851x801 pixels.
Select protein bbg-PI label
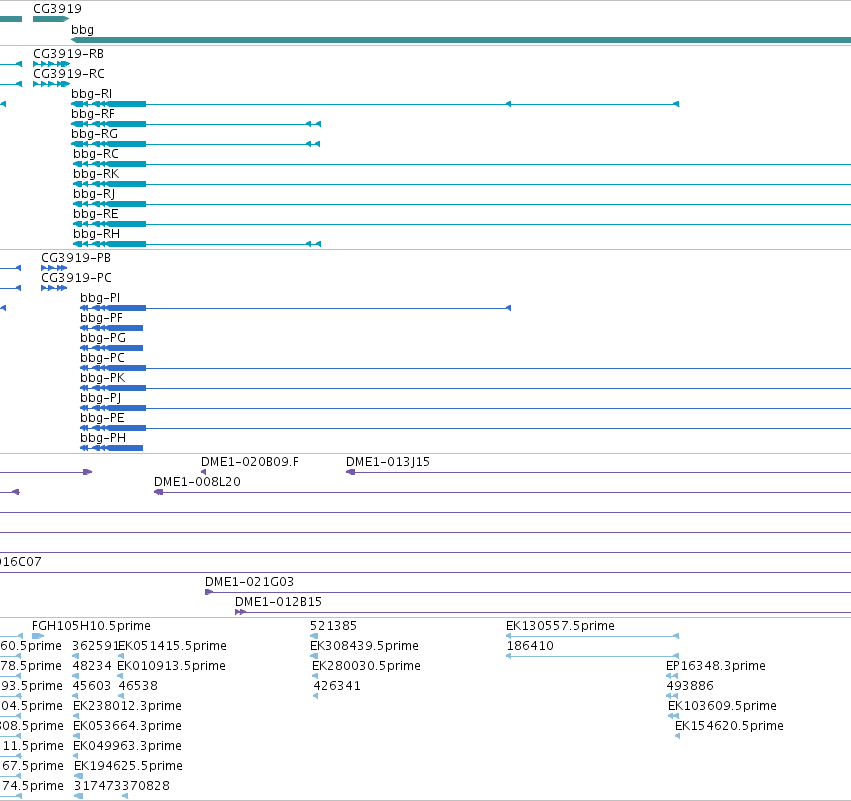pos(100,298)
